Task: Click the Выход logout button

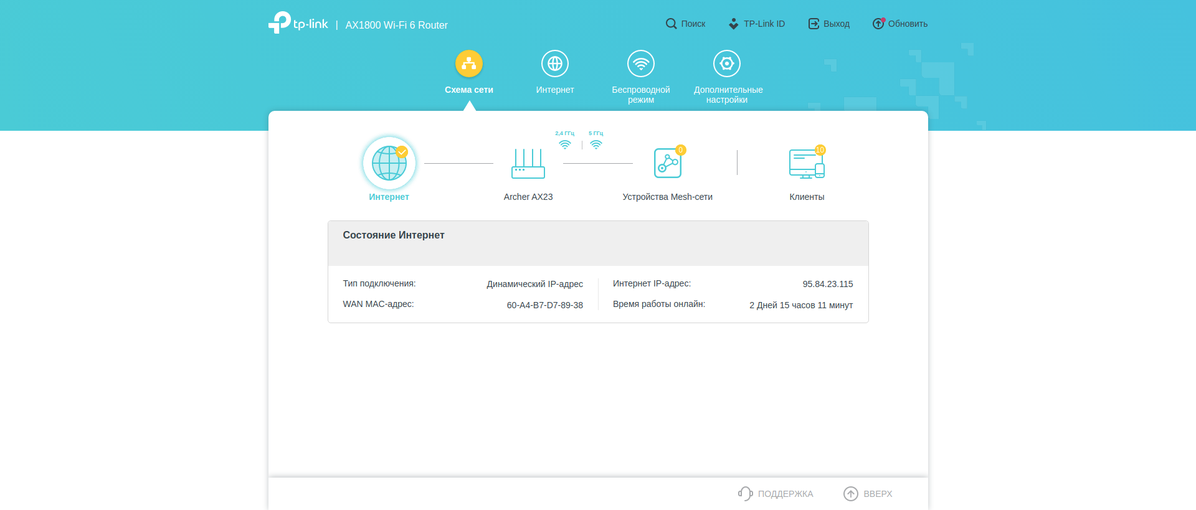Action: [x=828, y=24]
